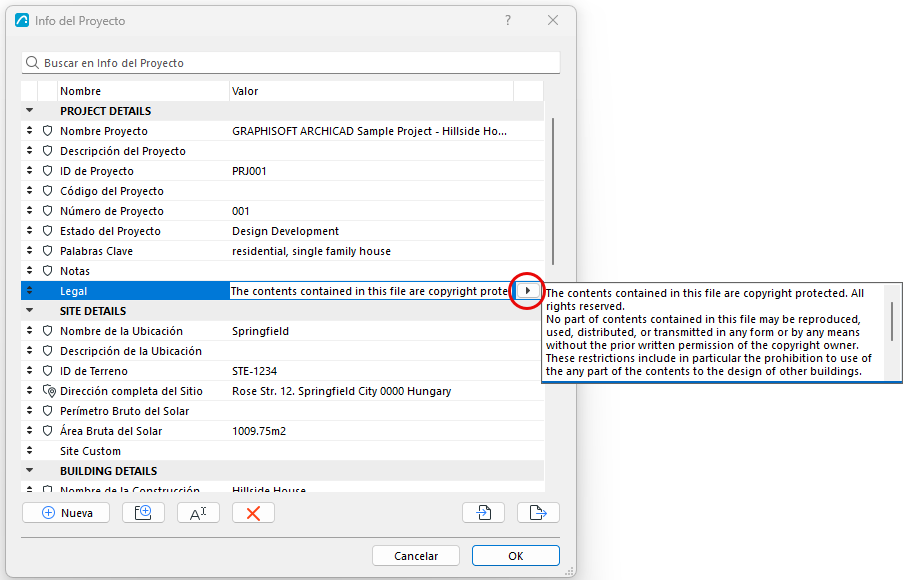Click the Legal value expand arrow button
Viewport: 904px width, 580px height.
528,291
